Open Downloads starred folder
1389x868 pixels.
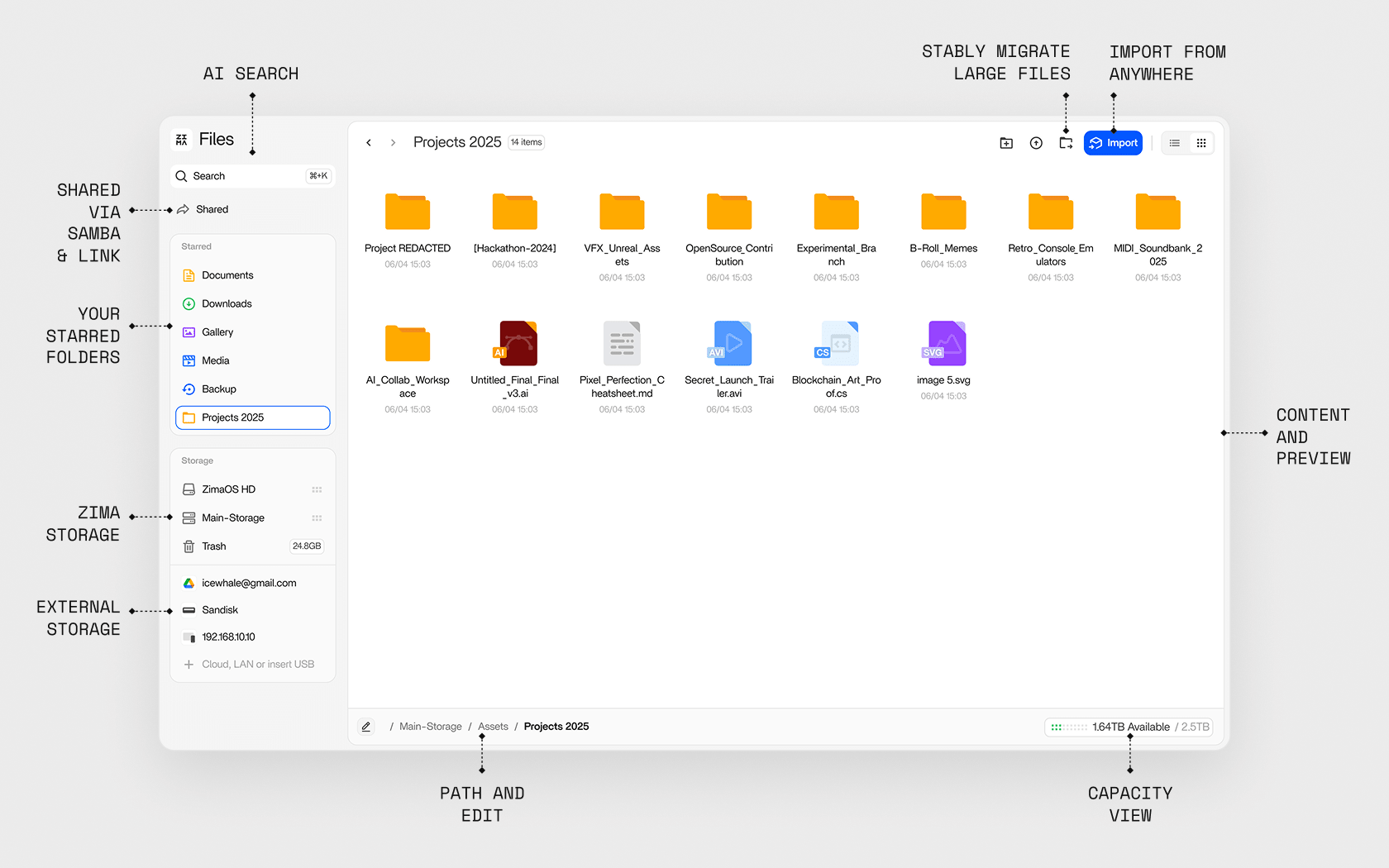[x=252, y=303]
